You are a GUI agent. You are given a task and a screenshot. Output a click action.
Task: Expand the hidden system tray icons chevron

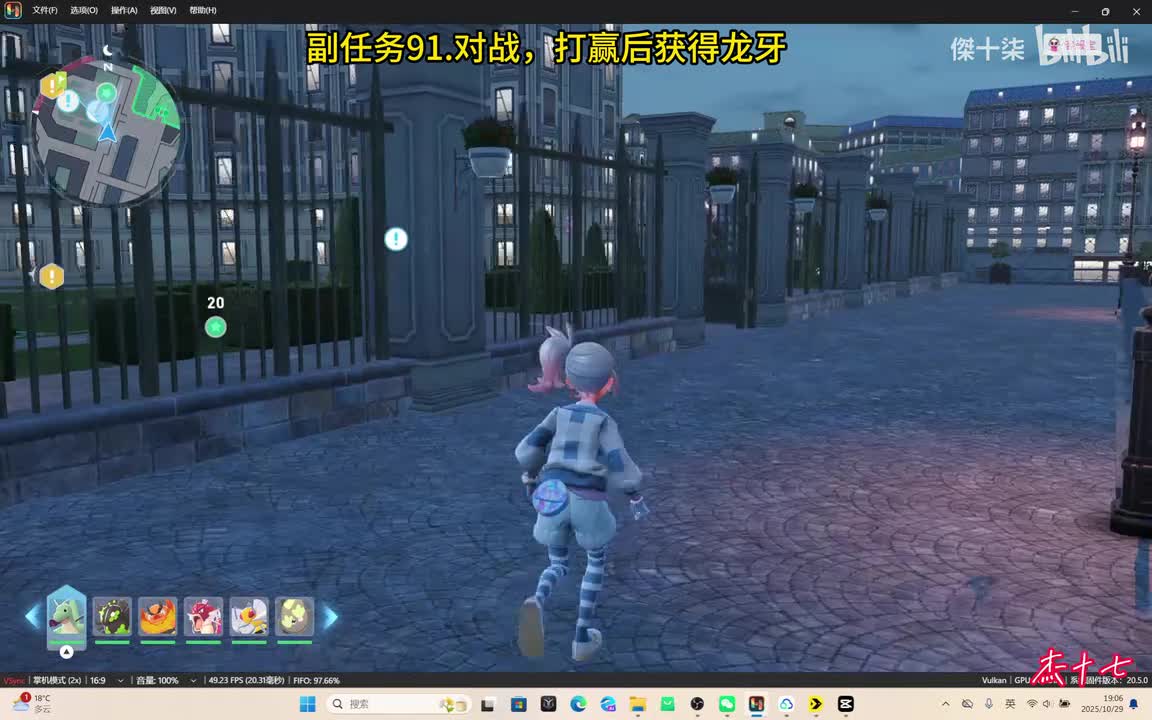(x=946, y=704)
